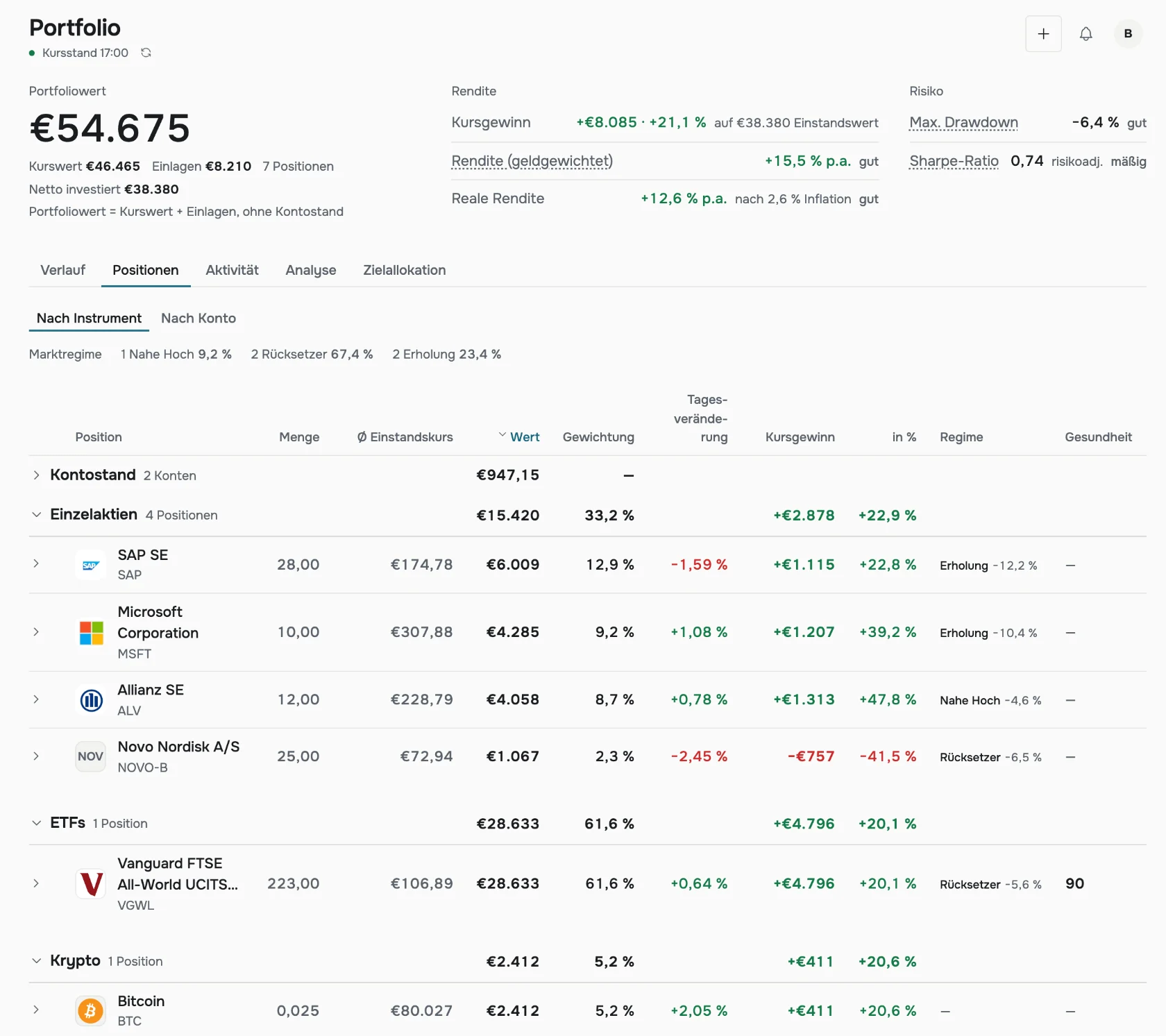Click the Gewichtung column header
Viewport: 1166px width, 1036px height.
(598, 437)
